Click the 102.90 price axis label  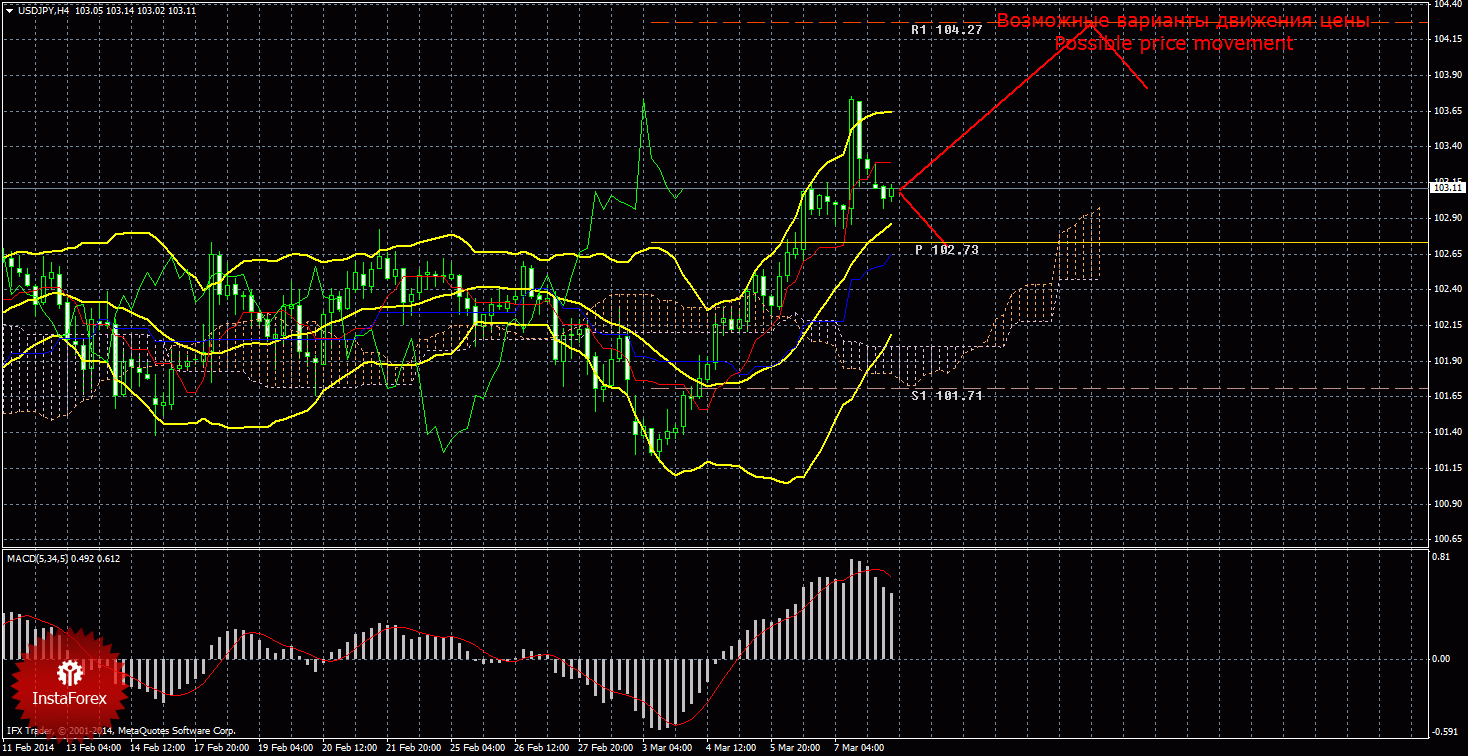(1448, 218)
